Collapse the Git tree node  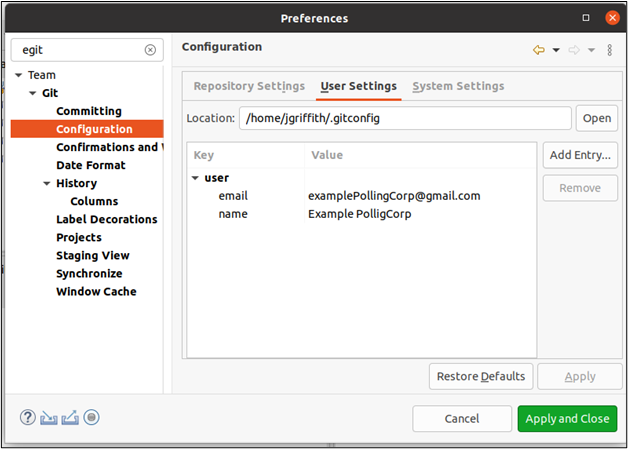33,93
